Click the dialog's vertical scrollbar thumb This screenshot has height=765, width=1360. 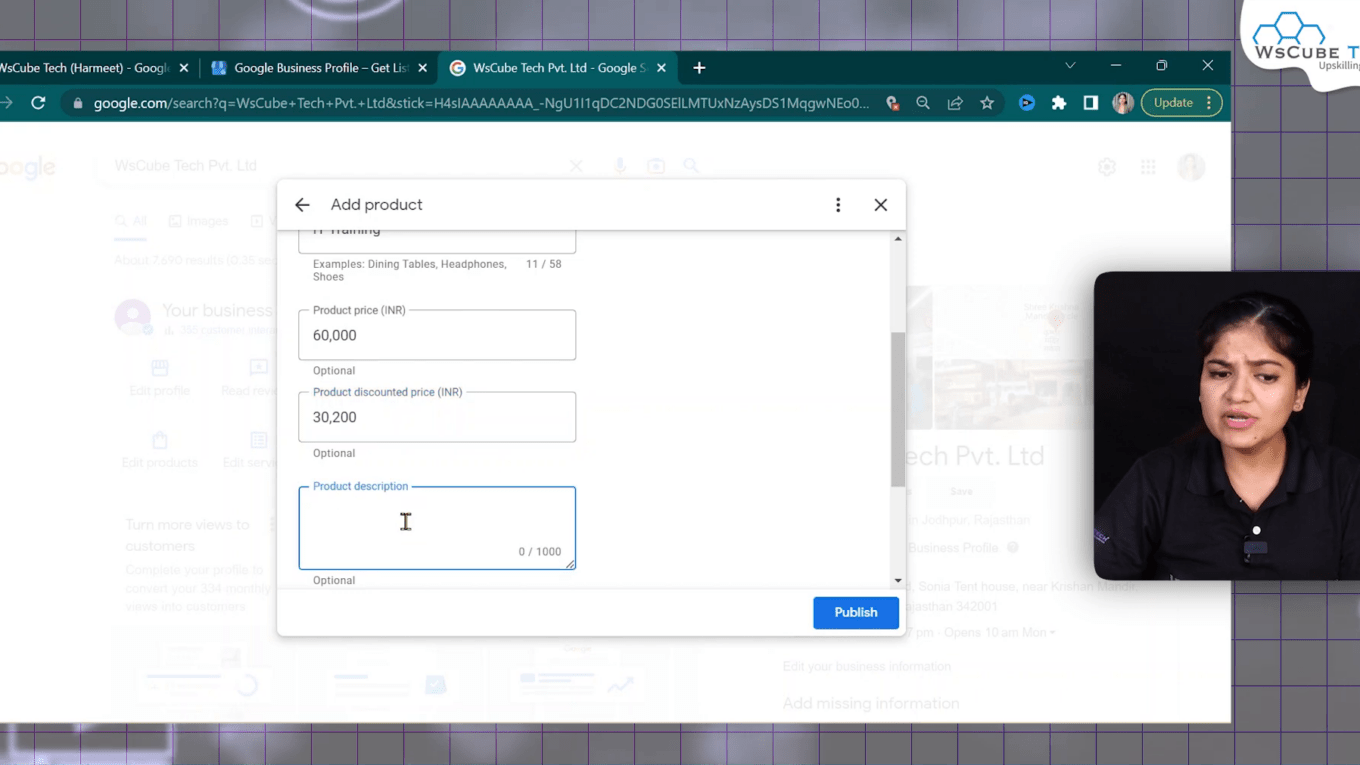(897, 410)
